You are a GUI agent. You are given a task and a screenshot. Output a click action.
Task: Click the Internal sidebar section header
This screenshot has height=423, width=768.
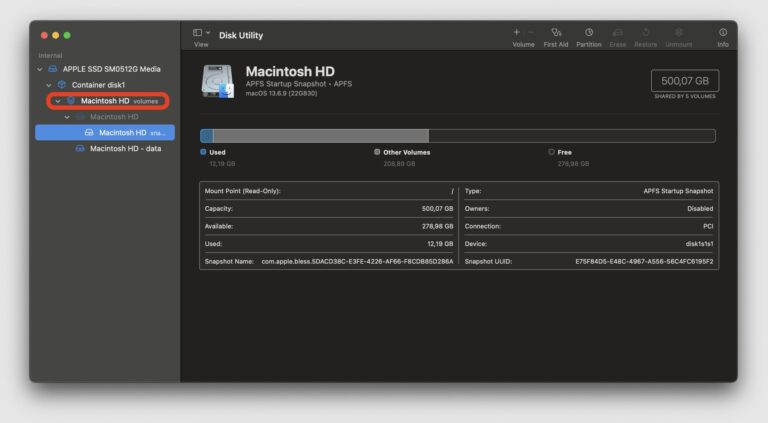(50, 56)
